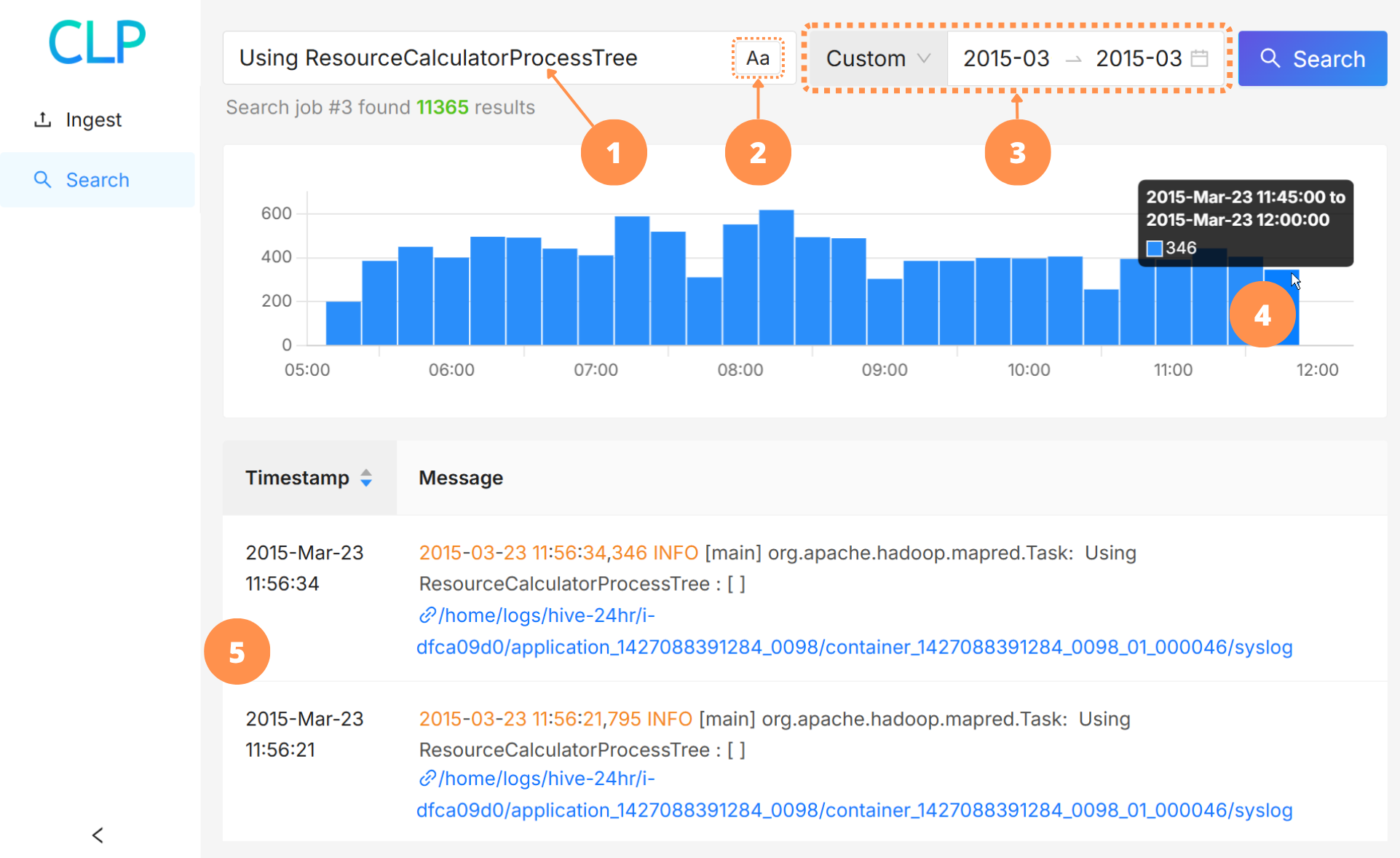Click the Timestamp sort arrows icon
Screen dimensions: 1400x858
tap(366, 478)
